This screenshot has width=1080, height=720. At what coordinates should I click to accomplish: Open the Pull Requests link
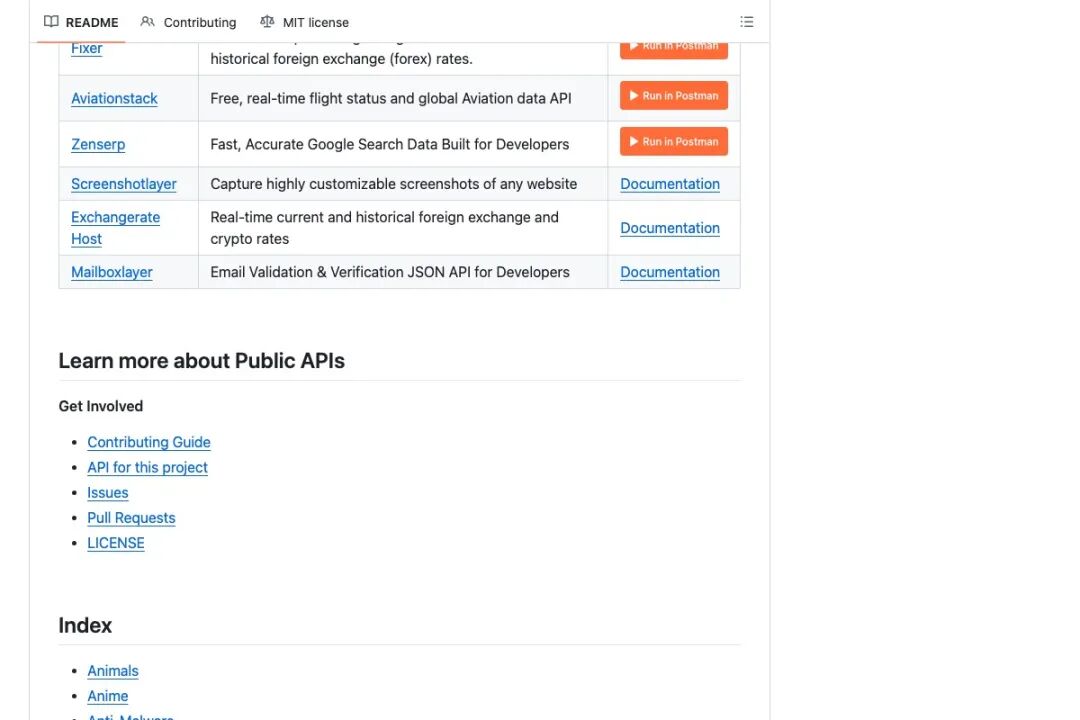click(x=131, y=518)
